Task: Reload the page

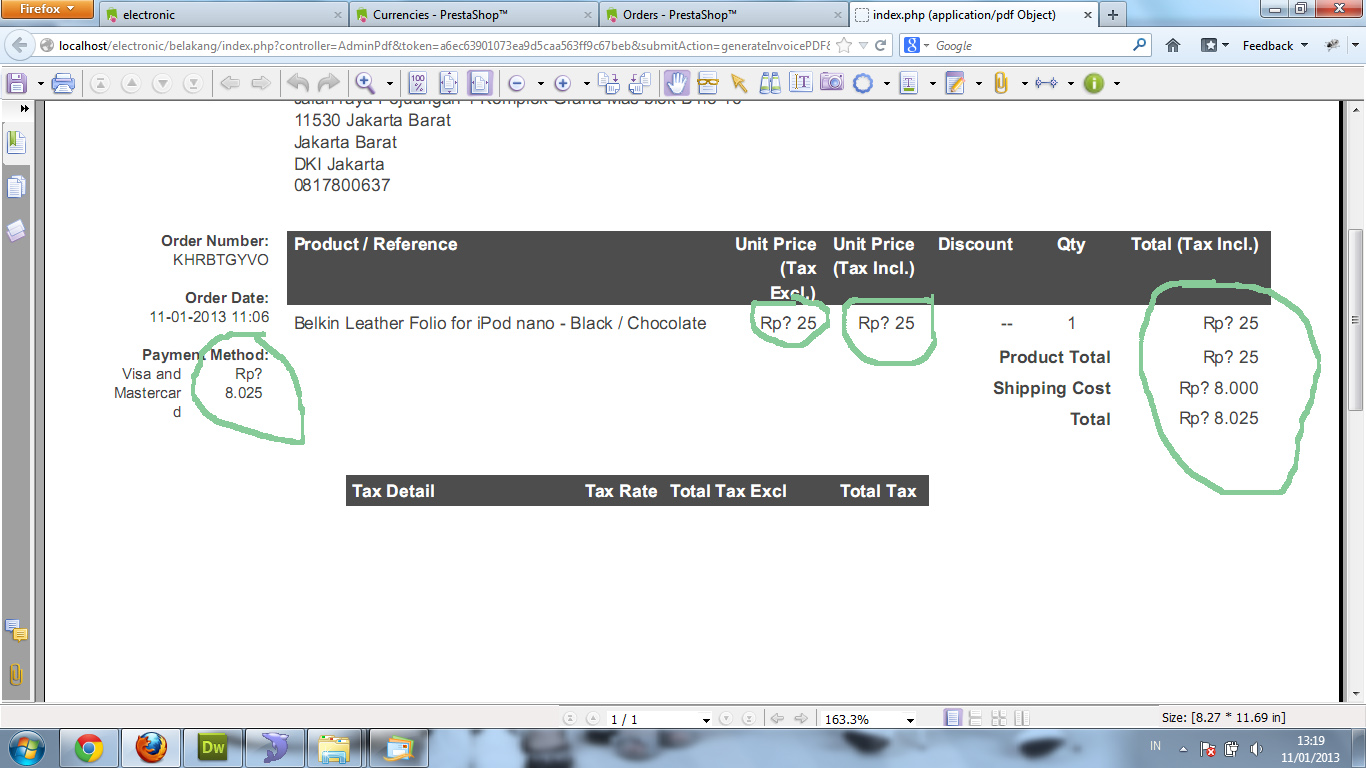Action: pyautogui.click(x=881, y=45)
